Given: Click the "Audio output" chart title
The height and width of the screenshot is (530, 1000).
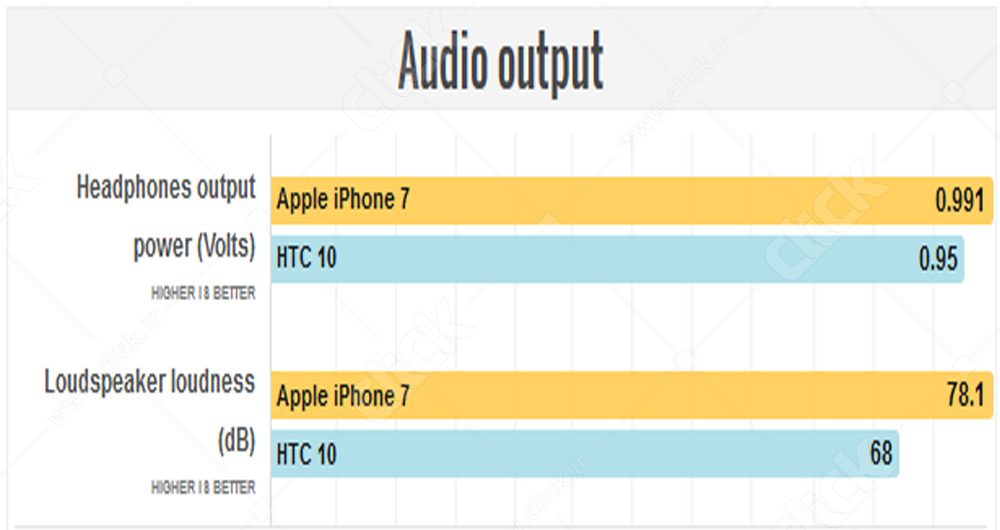Looking at the screenshot, I should click(501, 62).
